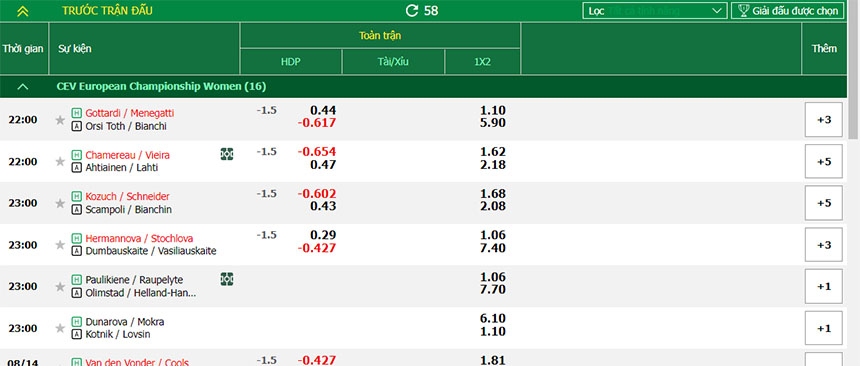Open the Lọc filter dropdown
The height and width of the screenshot is (366, 860).
coord(655,10)
